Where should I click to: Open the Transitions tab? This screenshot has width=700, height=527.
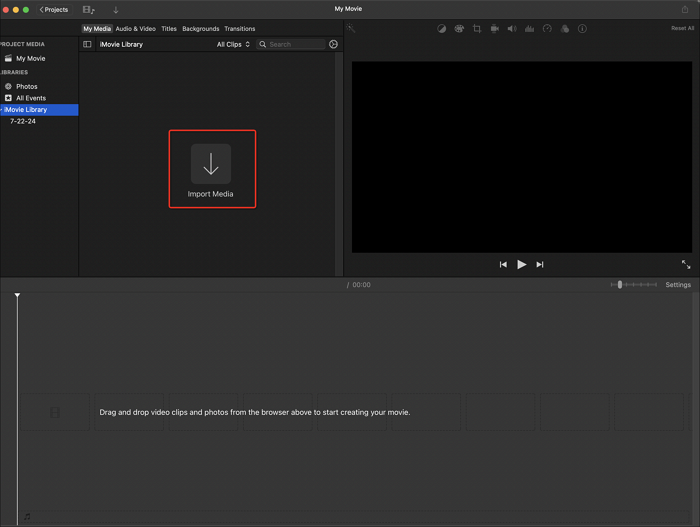click(x=240, y=29)
